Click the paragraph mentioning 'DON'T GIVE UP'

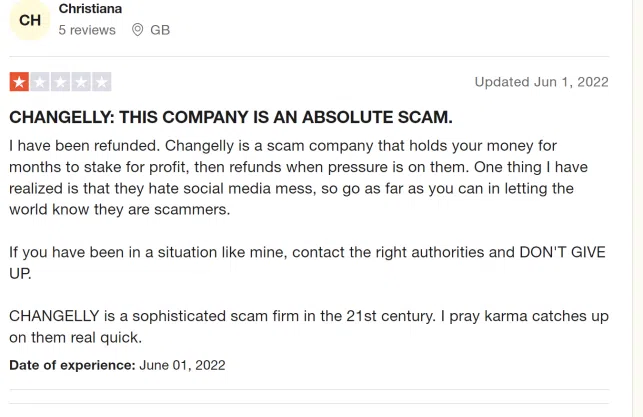(307, 262)
